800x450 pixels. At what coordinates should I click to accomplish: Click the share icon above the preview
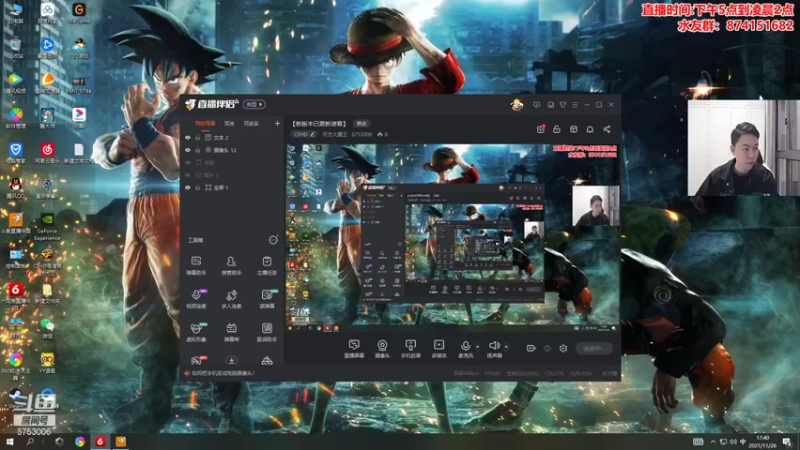[607, 129]
